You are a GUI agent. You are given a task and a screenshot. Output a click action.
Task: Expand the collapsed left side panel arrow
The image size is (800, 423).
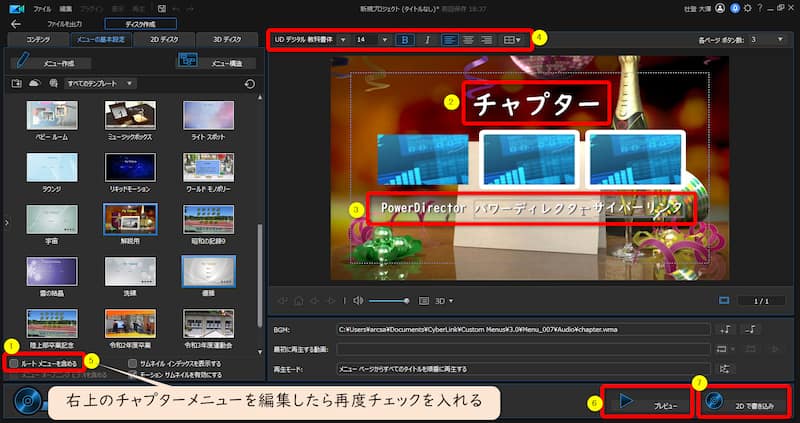(x=6, y=222)
